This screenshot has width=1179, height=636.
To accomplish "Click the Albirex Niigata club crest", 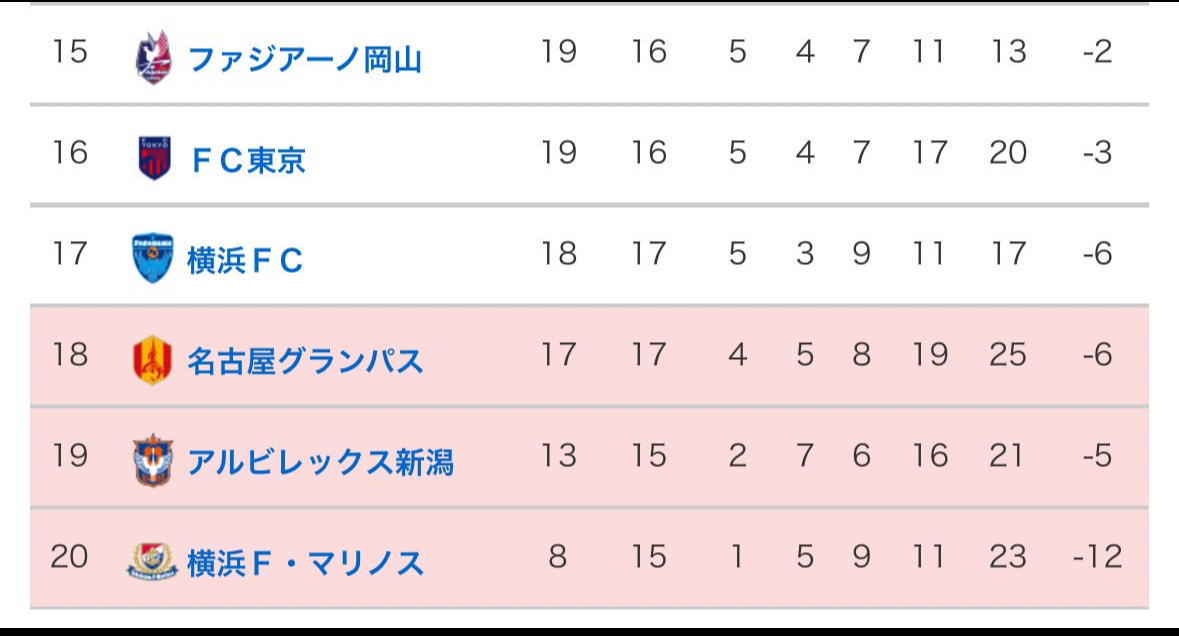I will coord(153,459).
